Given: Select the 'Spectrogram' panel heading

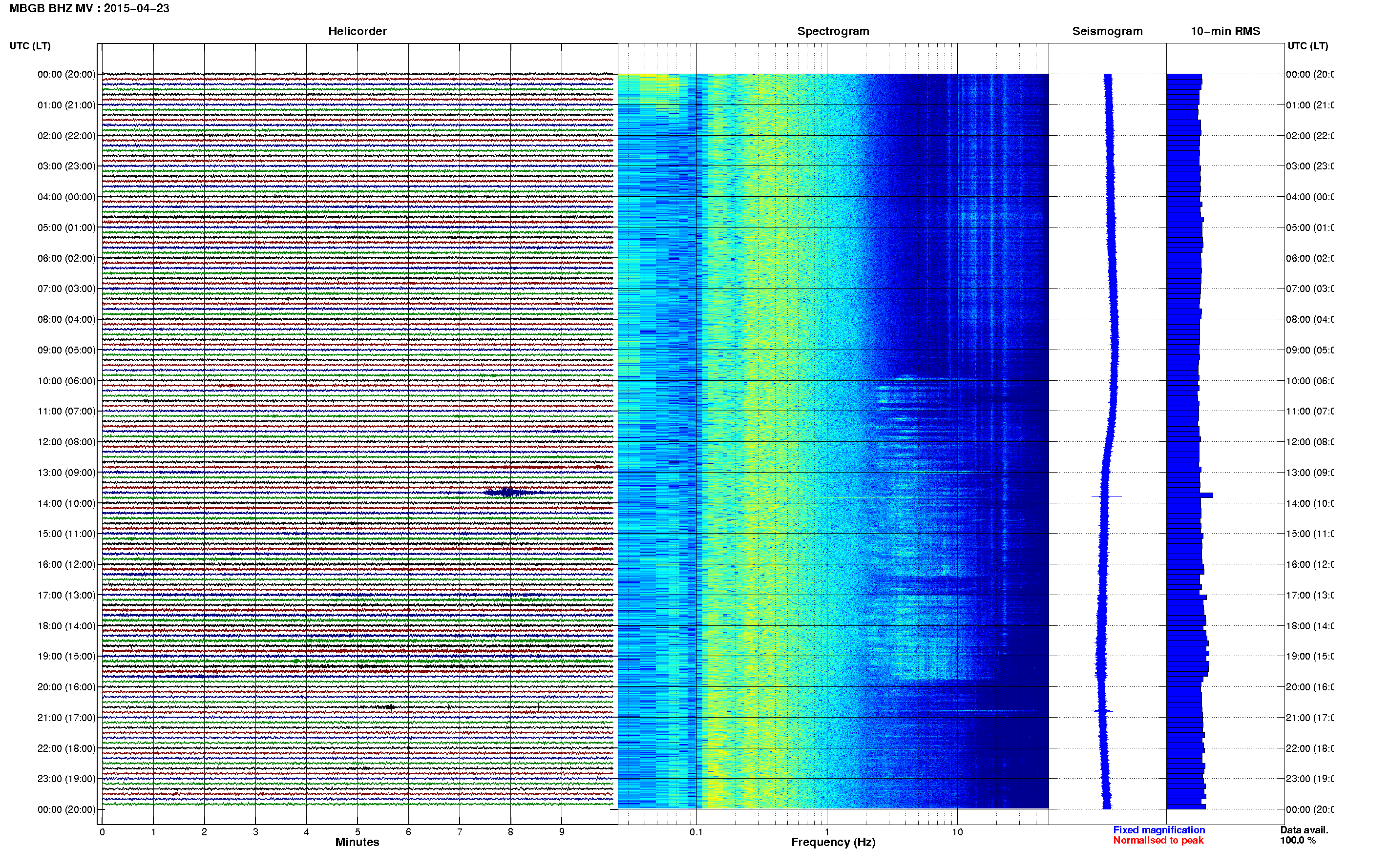Looking at the screenshot, I should (833, 31).
